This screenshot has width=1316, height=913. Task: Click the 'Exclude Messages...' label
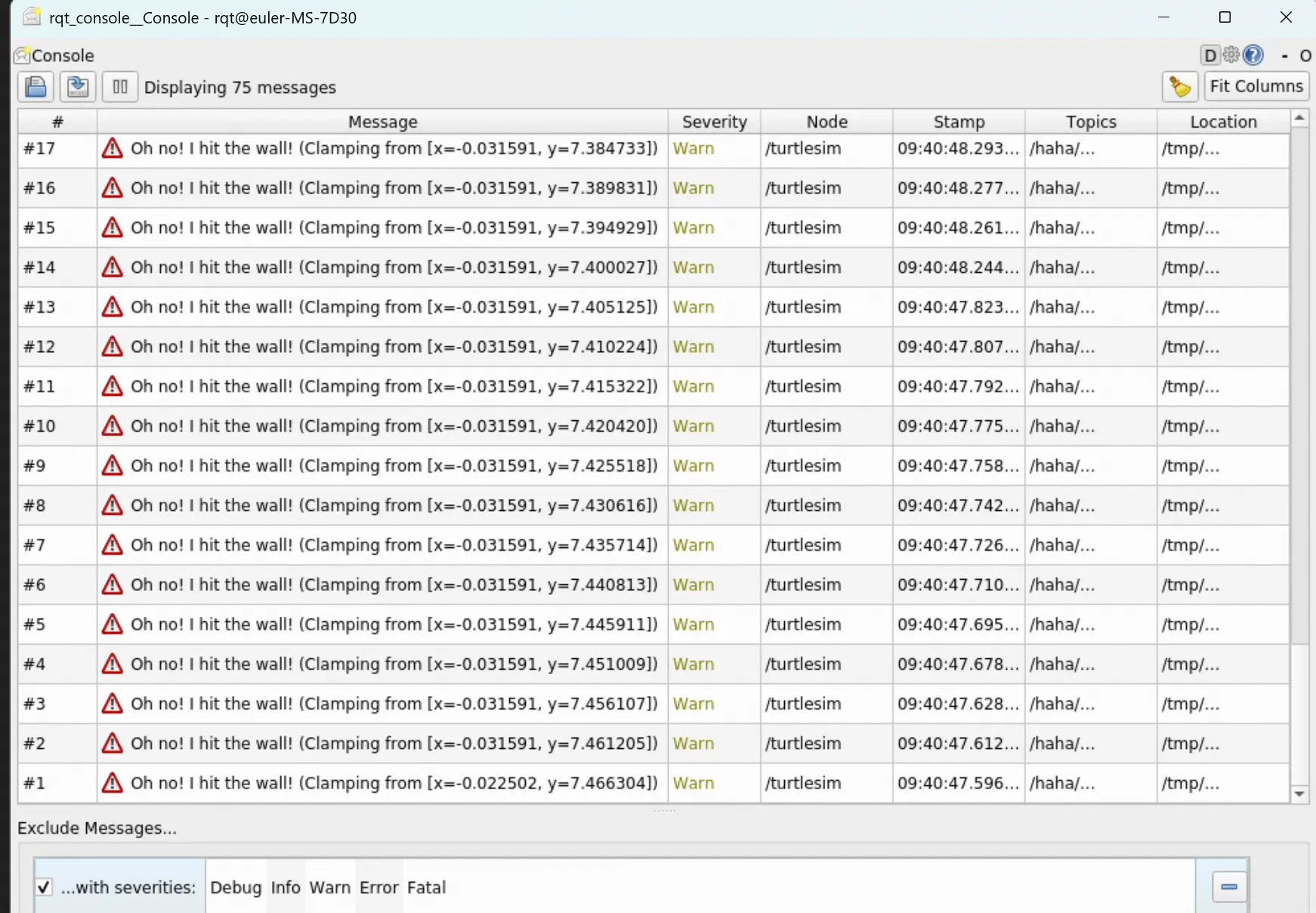[97, 828]
